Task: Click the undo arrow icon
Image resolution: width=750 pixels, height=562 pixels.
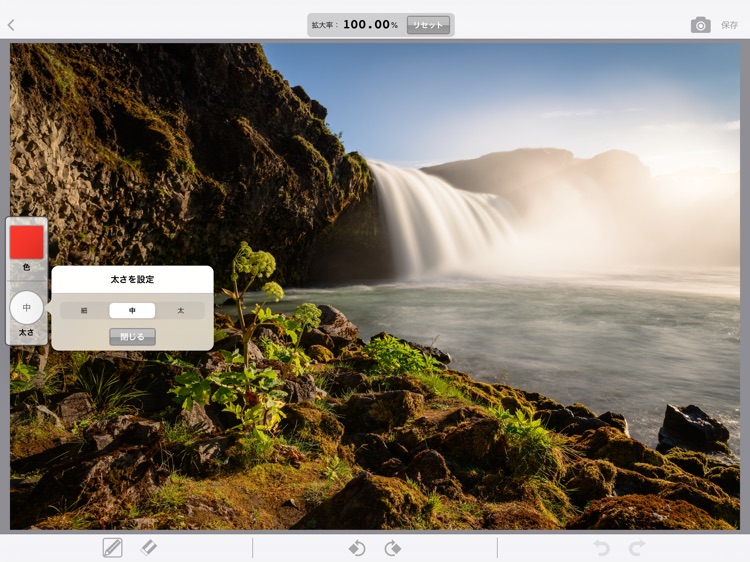Action: coord(601,548)
